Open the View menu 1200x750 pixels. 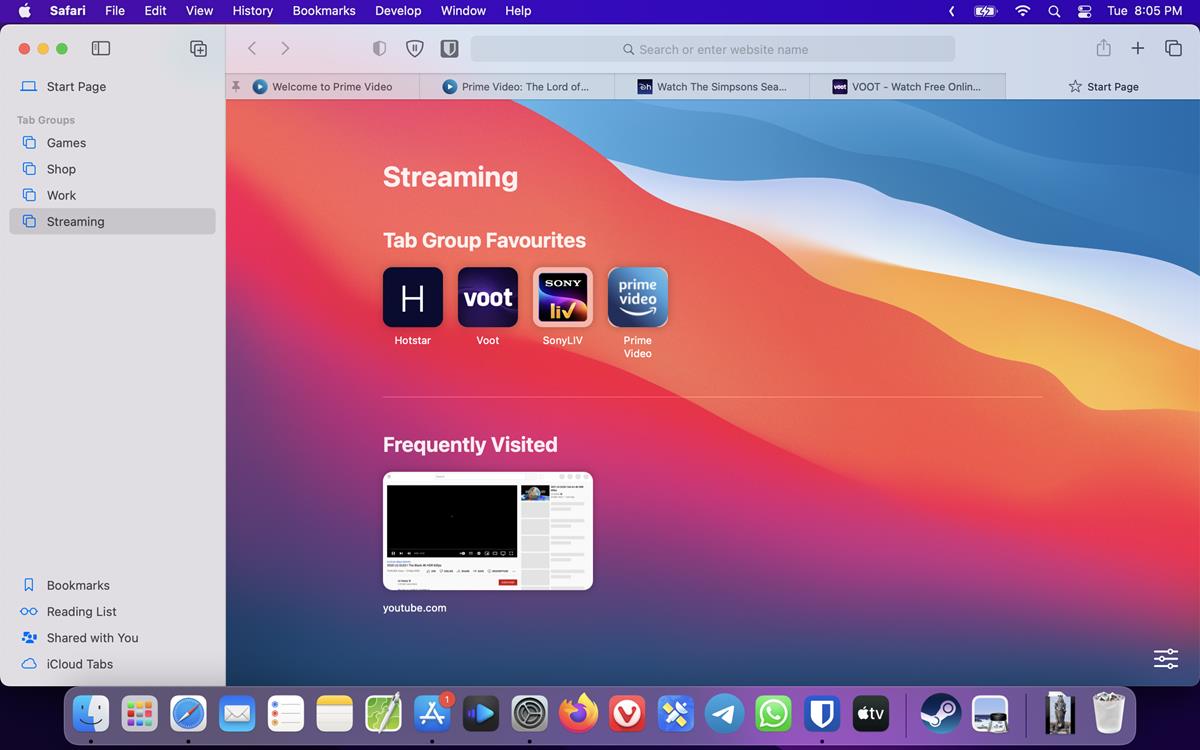pos(199,11)
